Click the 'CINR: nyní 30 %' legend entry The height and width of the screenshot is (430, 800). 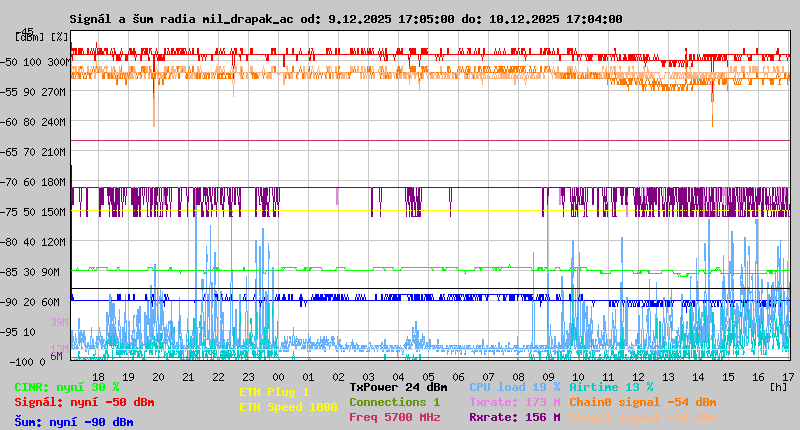(x=67, y=387)
